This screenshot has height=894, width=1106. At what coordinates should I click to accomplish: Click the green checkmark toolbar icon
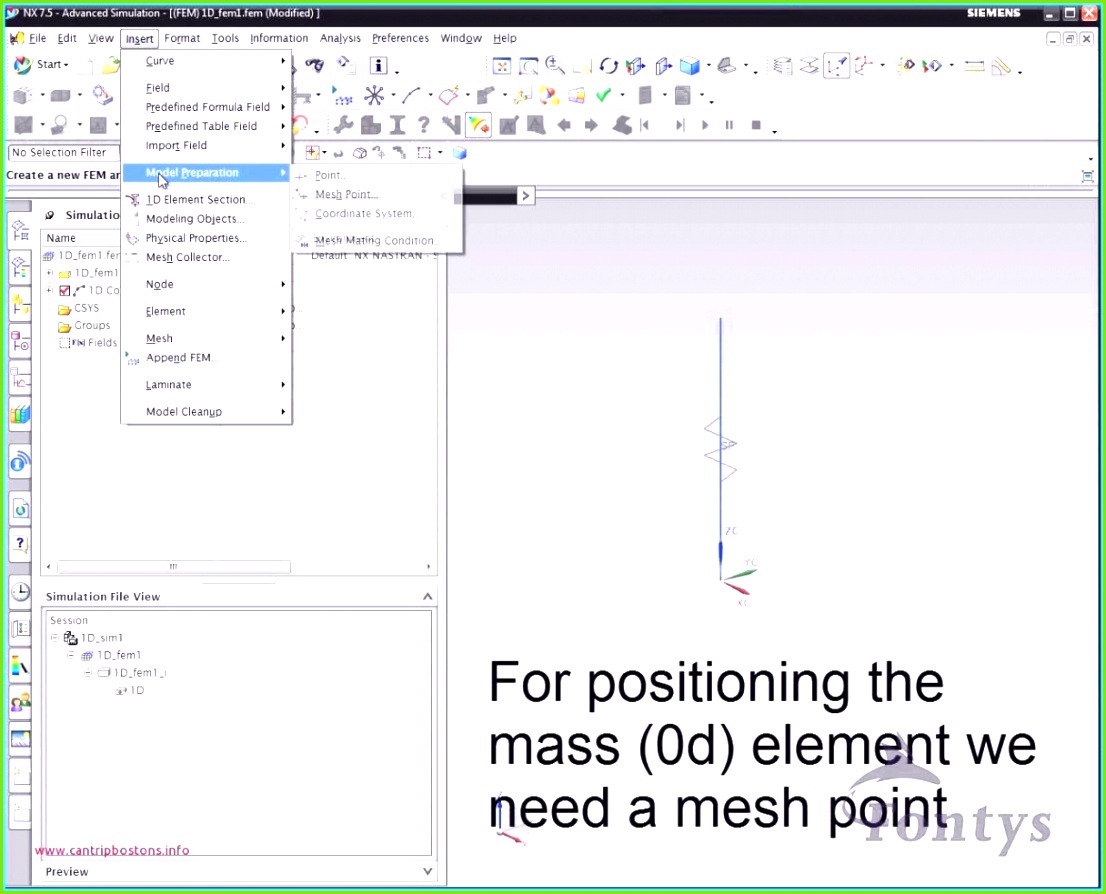click(x=603, y=95)
